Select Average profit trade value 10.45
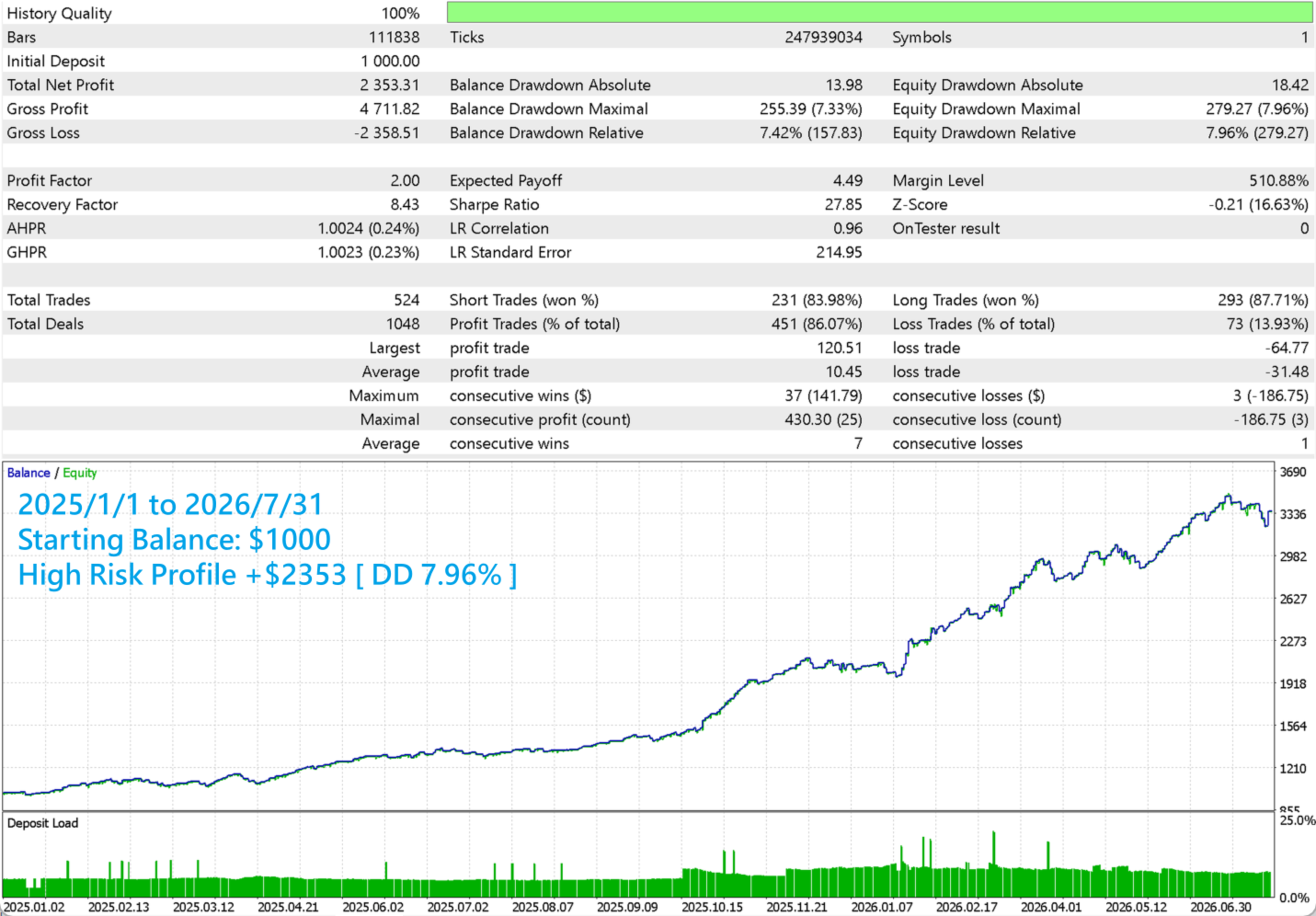 point(843,372)
